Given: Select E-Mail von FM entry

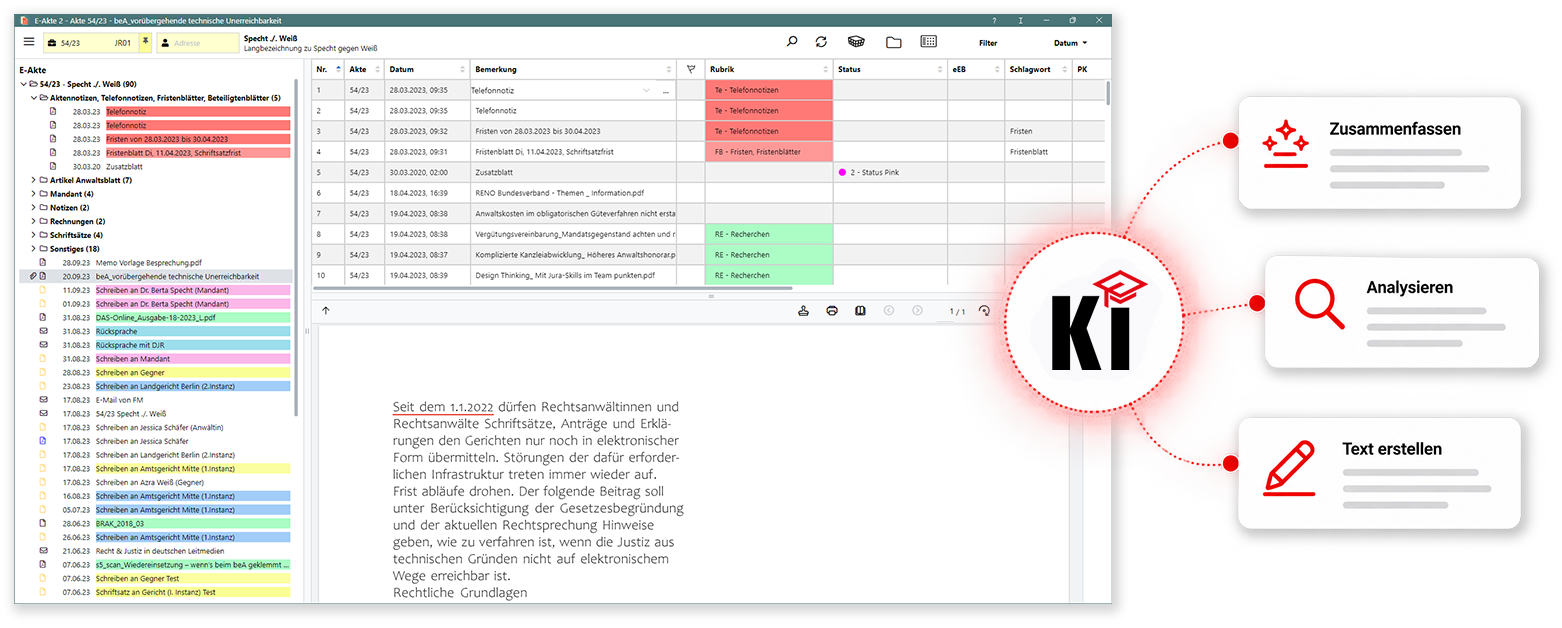Looking at the screenshot, I should coord(120,399).
